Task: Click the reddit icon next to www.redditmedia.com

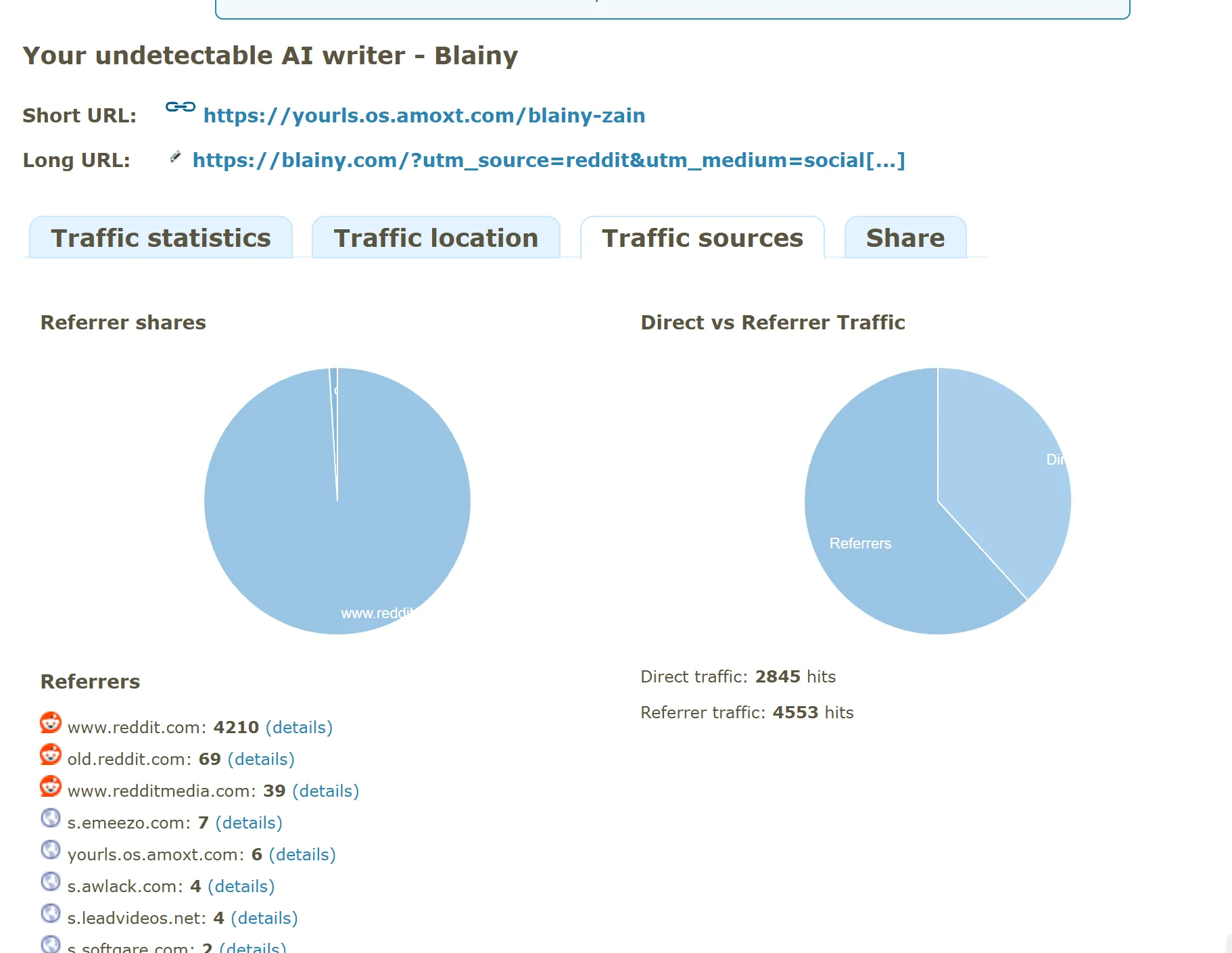Action: tap(51, 786)
